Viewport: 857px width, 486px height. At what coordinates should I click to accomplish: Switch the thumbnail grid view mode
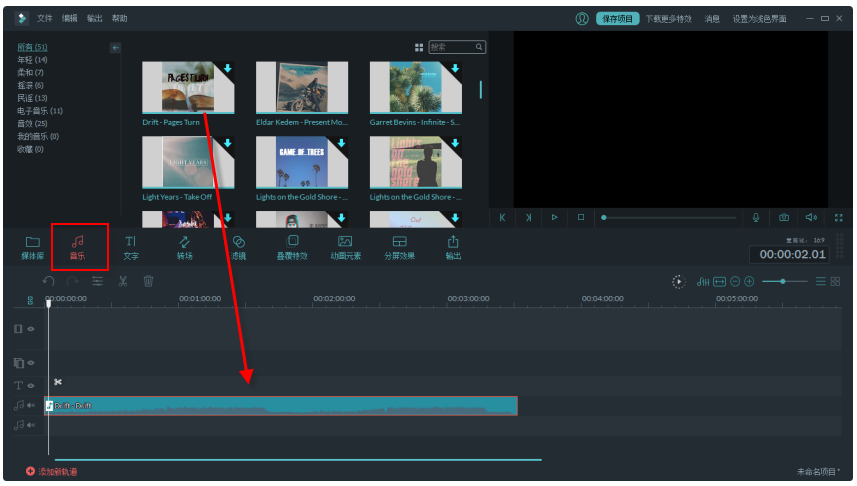tap(419, 47)
